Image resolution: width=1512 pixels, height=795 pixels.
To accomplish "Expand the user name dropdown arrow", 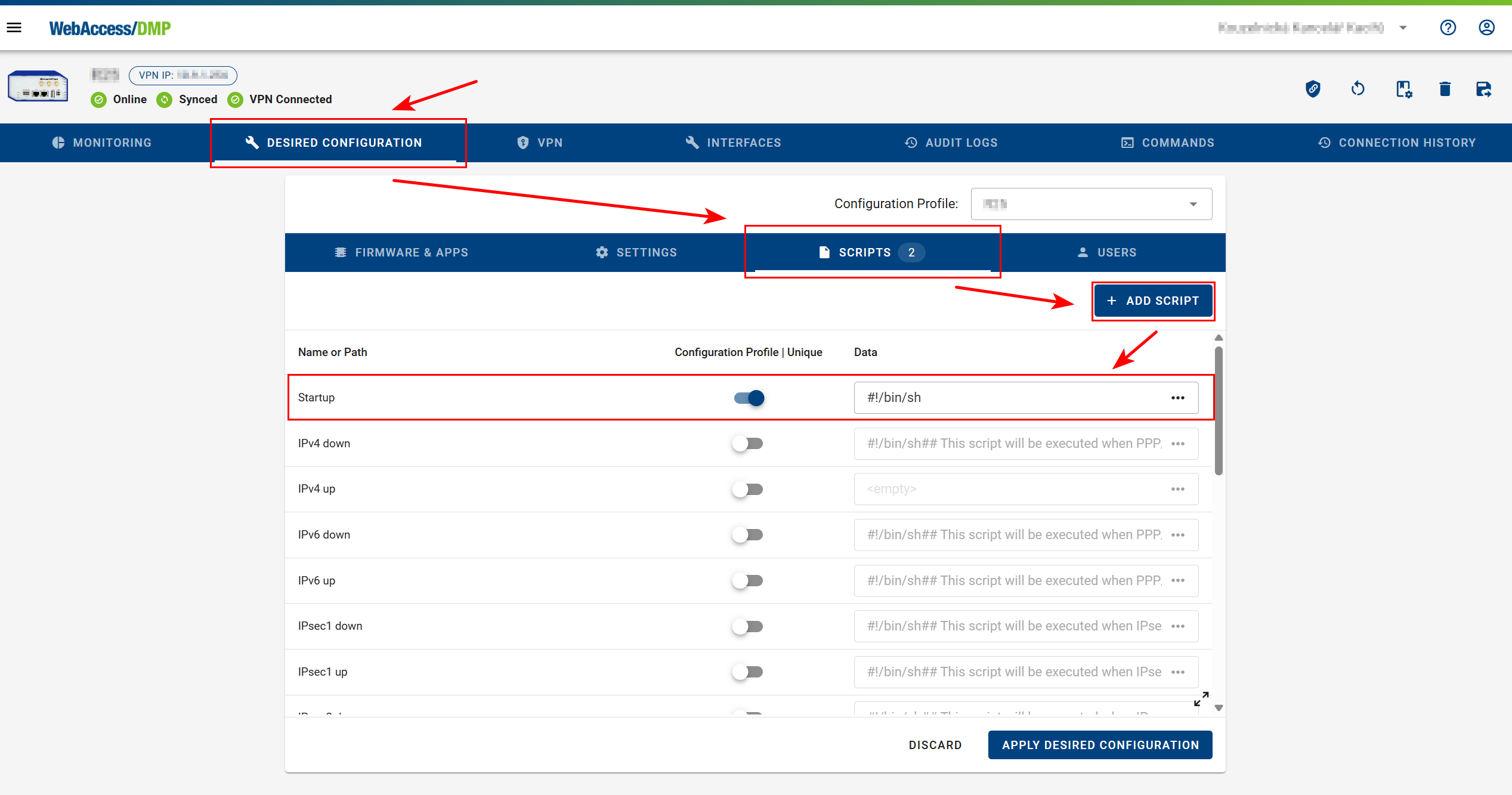I will (x=1403, y=28).
